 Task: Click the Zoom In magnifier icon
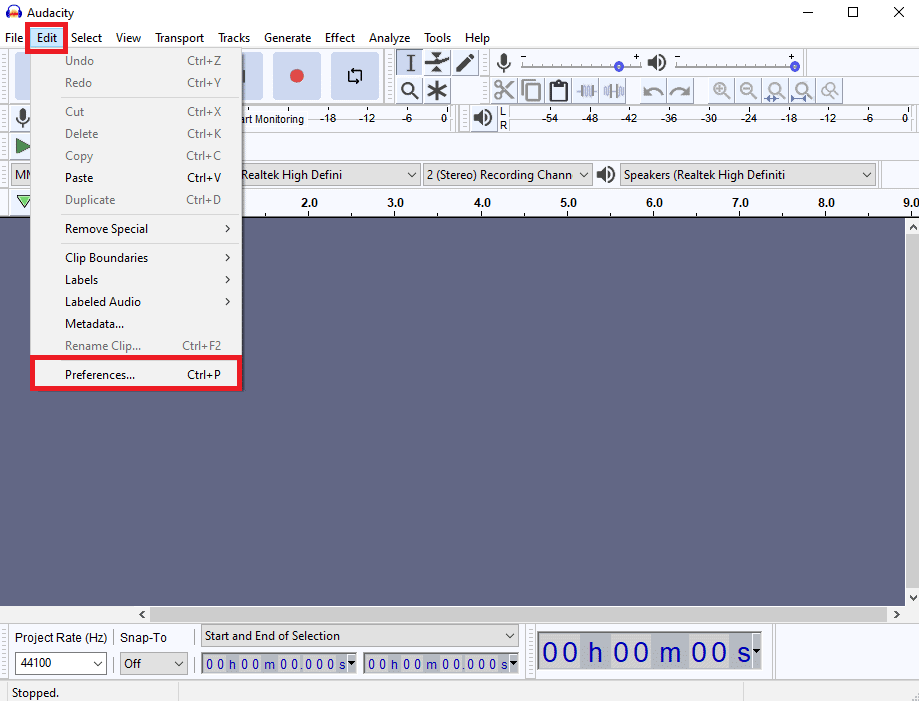pyautogui.click(x=722, y=90)
